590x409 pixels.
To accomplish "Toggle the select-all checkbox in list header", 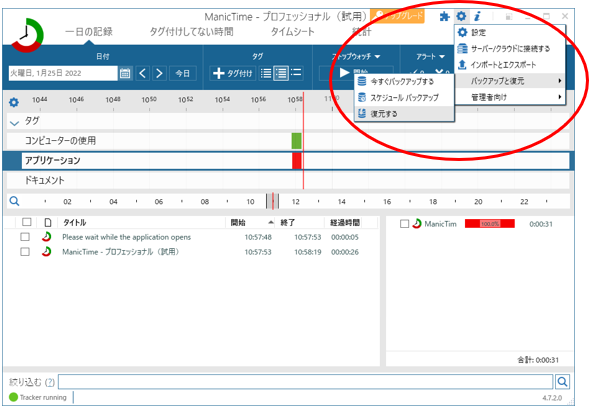I will [x=27, y=222].
